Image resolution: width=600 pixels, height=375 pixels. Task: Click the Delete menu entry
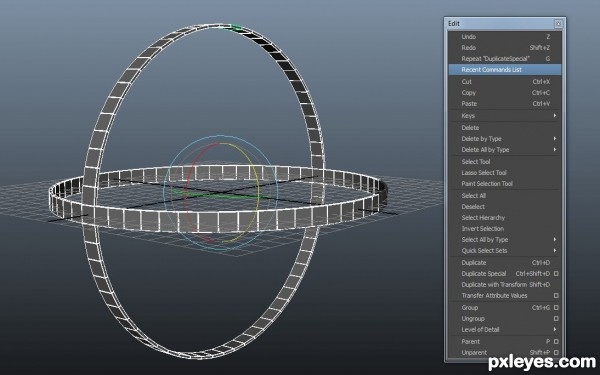pyautogui.click(x=505, y=128)
